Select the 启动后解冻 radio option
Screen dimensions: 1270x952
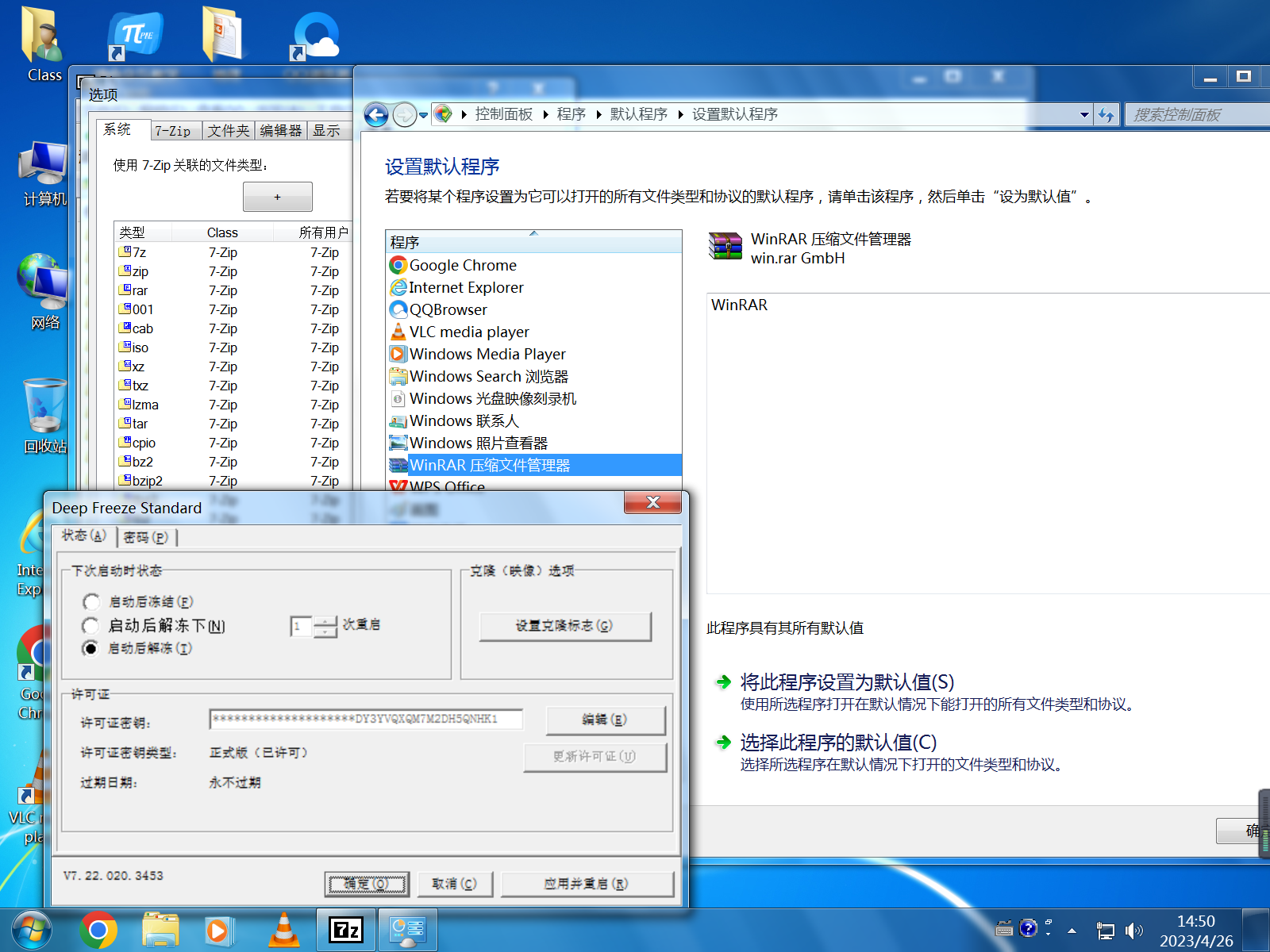(x=90, y=649)
